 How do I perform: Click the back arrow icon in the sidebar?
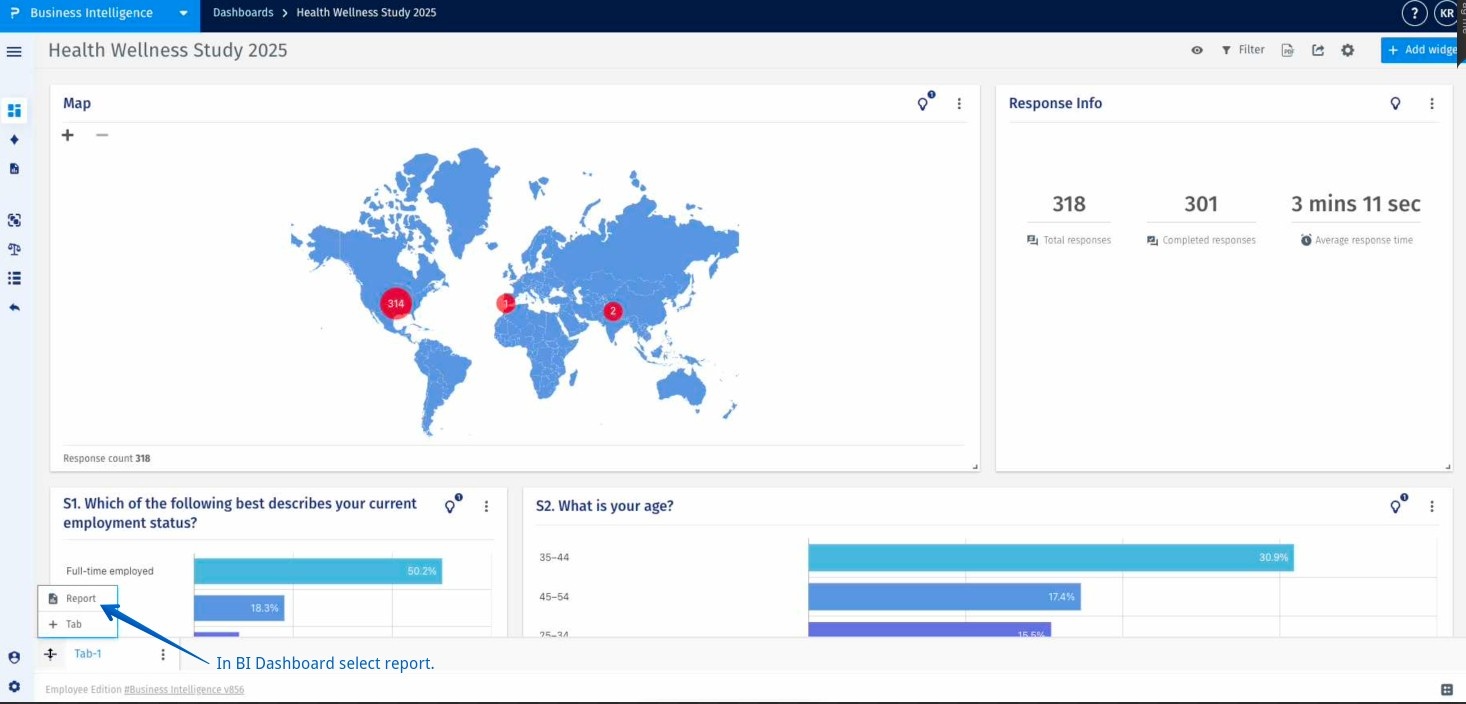point(14,307)
